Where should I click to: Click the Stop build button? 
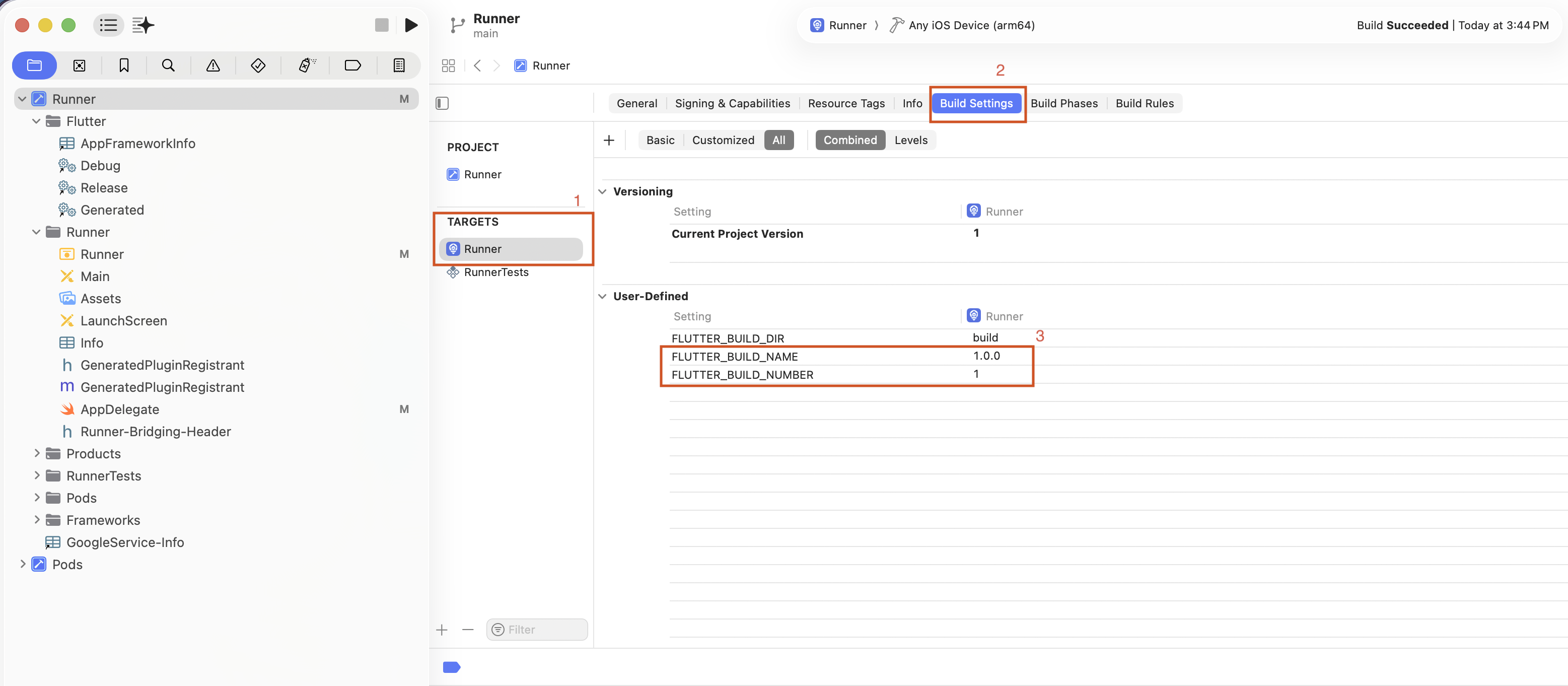(382, 25)
